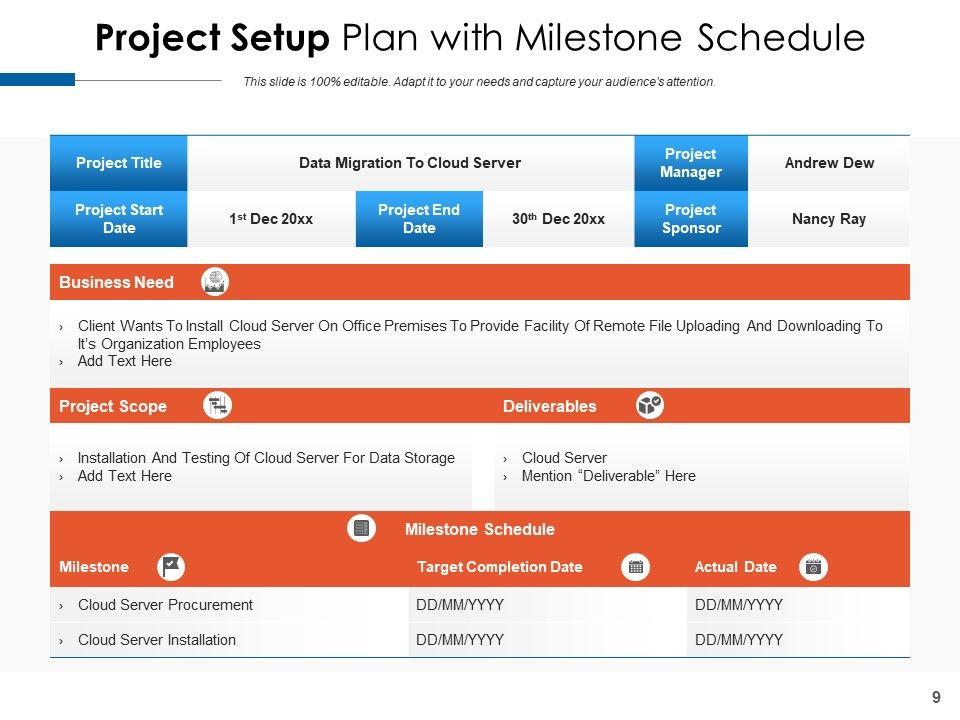Select the Project Manager header cell
Screen dimensions: 960x720
pyautogui.click(x=690, y=163)
